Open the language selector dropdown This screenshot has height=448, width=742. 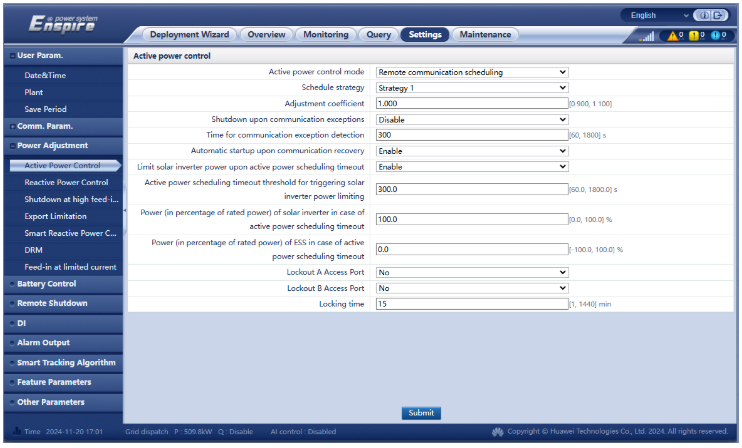(657, 16)
